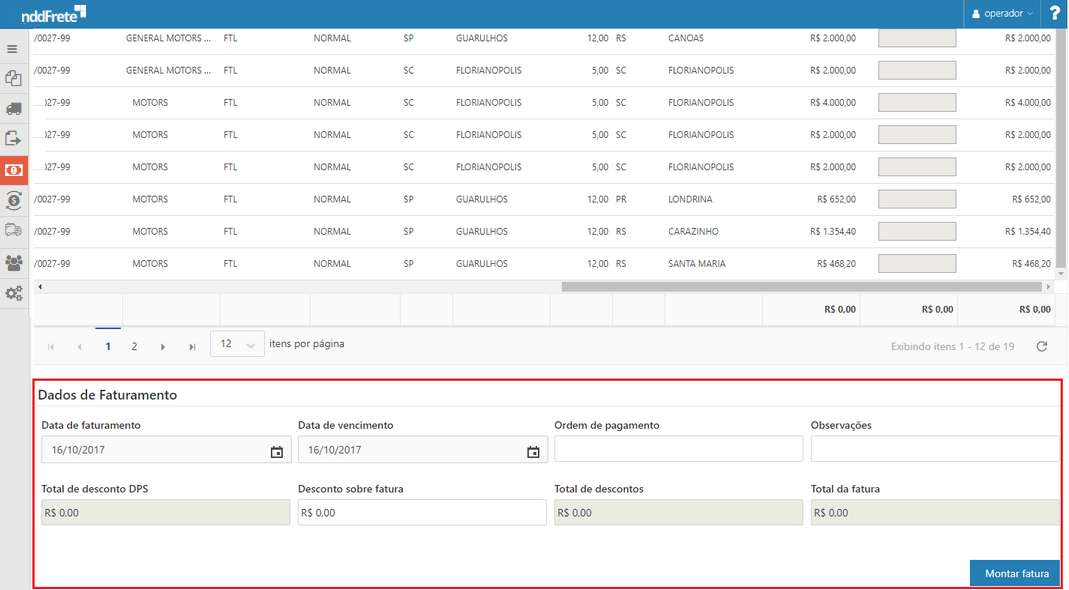
Task: Expand the items per page dropdown
Action: (237, 344)
